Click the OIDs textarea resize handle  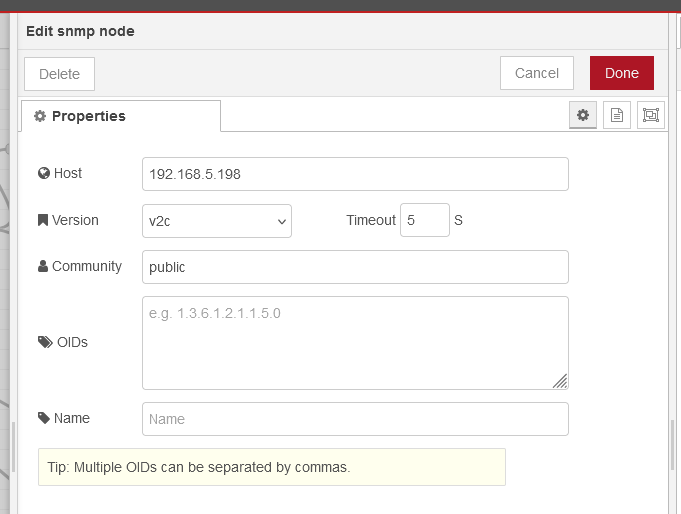point(560,381)
